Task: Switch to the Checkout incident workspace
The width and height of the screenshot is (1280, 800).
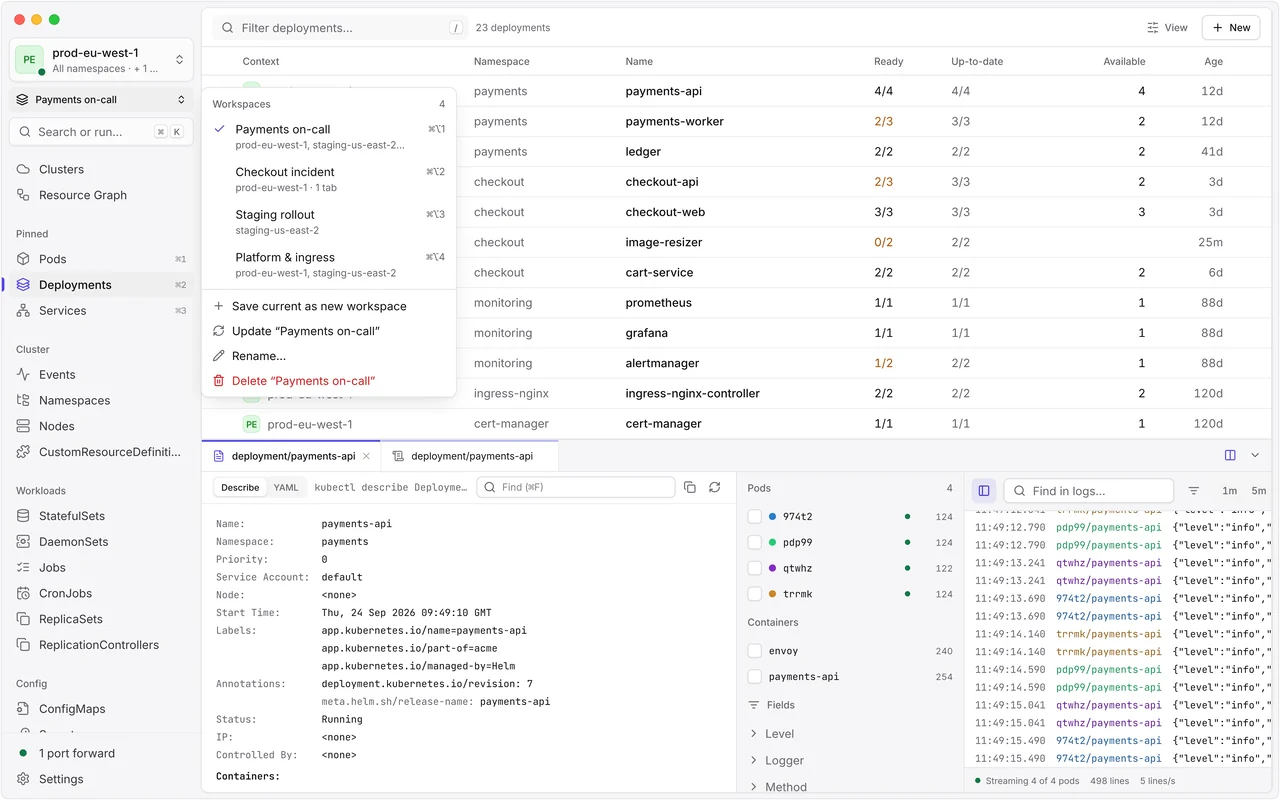Action: (329, 179)
